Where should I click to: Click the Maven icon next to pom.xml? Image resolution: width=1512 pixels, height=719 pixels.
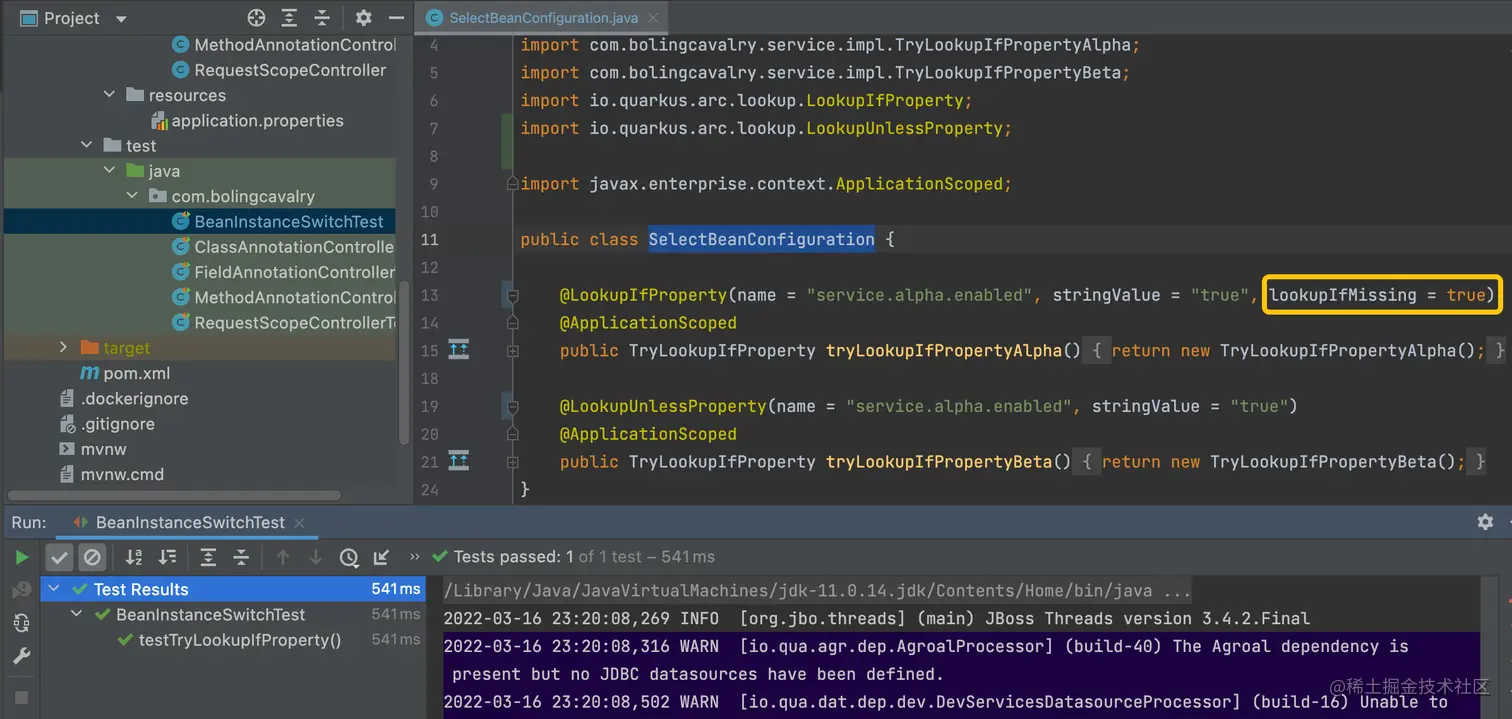pos(89,374)
